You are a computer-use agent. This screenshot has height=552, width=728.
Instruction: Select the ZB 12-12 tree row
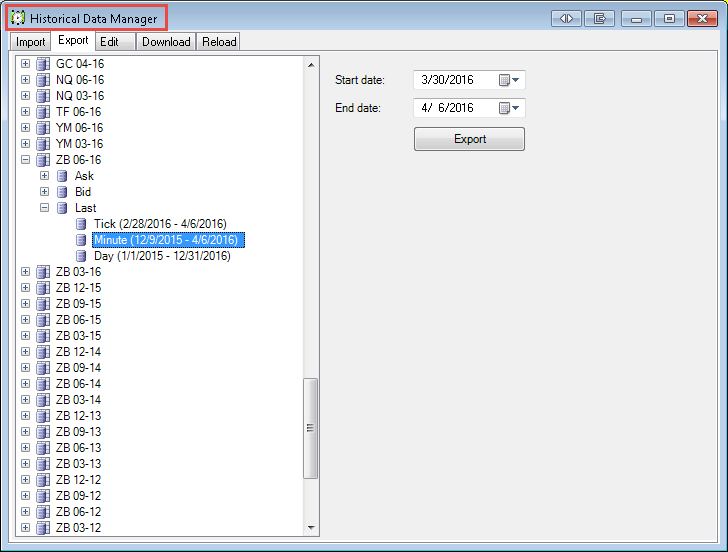tap(78, 480)
